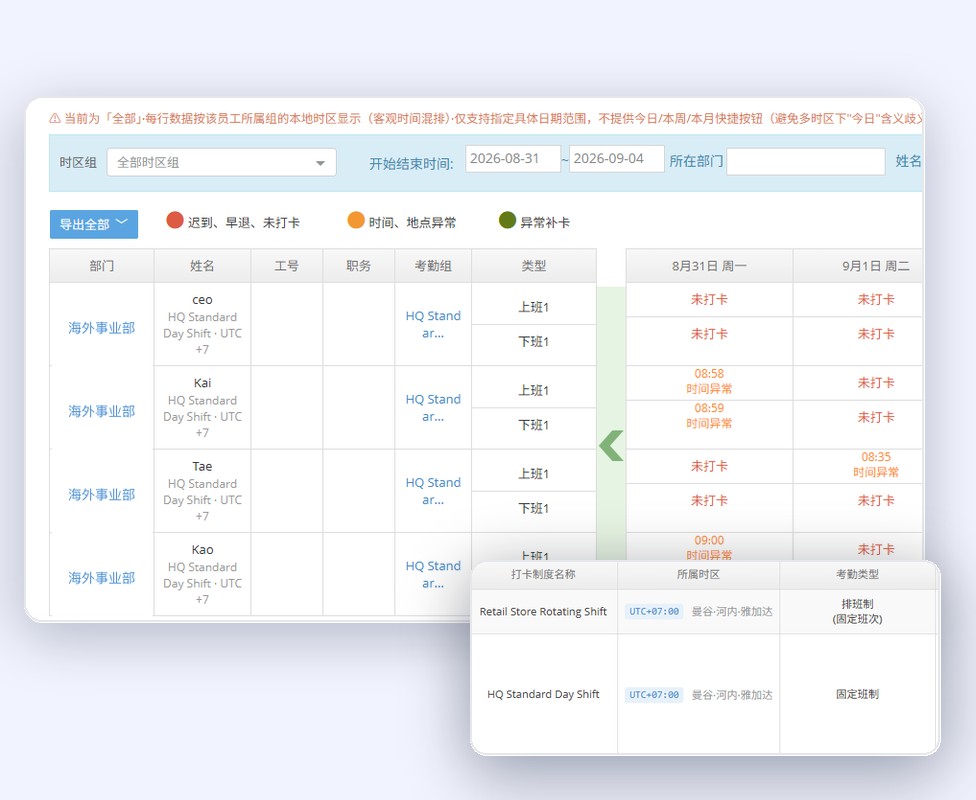
Task: Open the 海外事业部 link in the ceo row
Action: [101, 328]
